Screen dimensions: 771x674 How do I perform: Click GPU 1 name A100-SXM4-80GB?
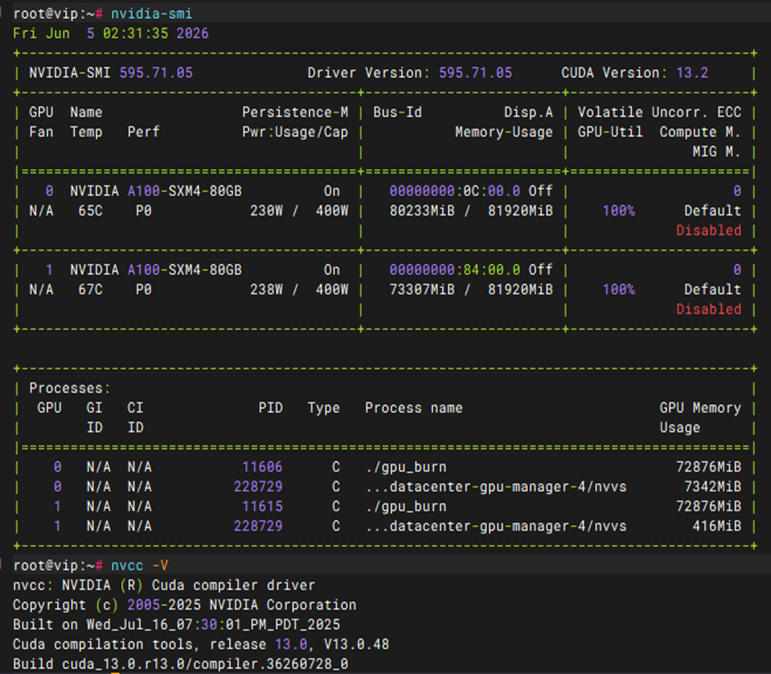point(184,270)
